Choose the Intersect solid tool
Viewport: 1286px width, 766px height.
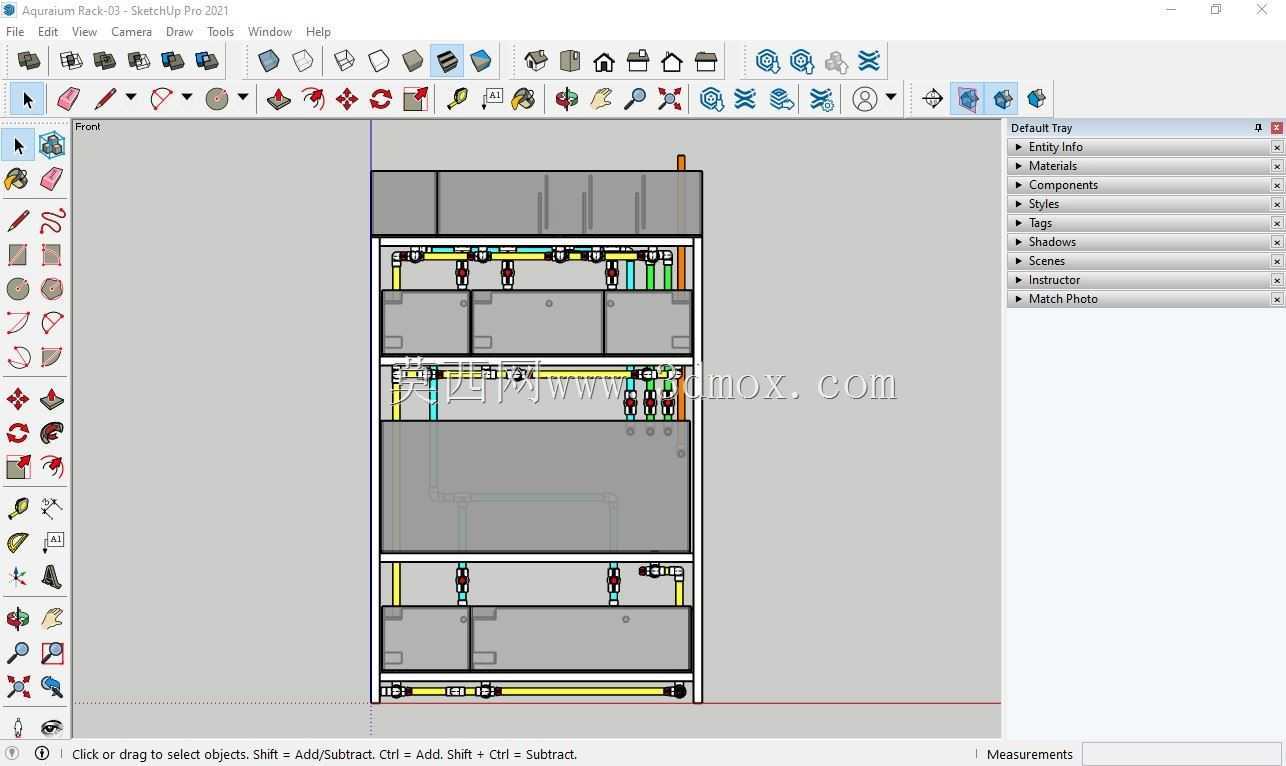[71, 61]
